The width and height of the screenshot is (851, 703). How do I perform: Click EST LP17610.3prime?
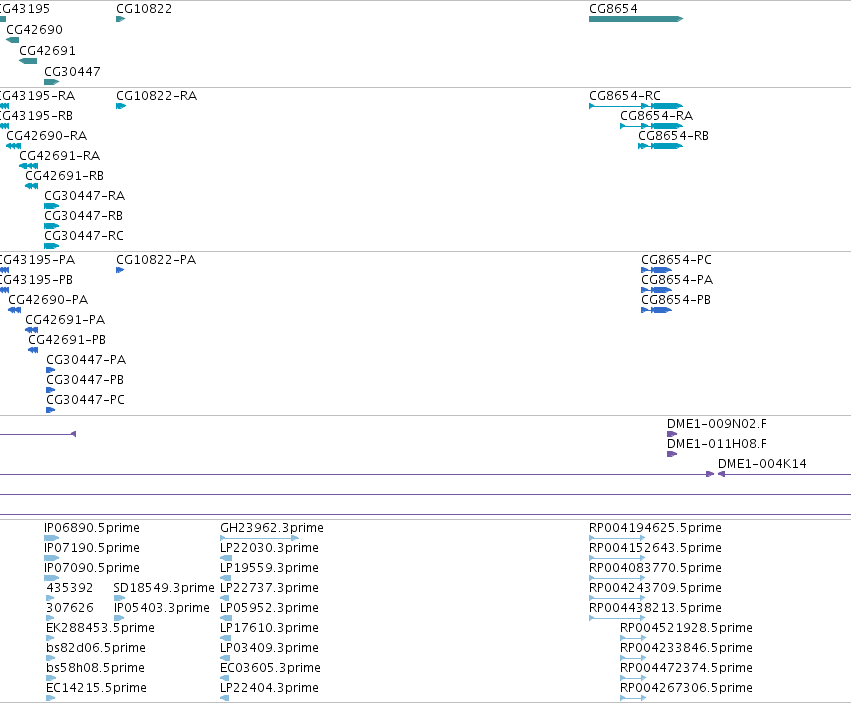pyautogui.click(x=225, y=638)
